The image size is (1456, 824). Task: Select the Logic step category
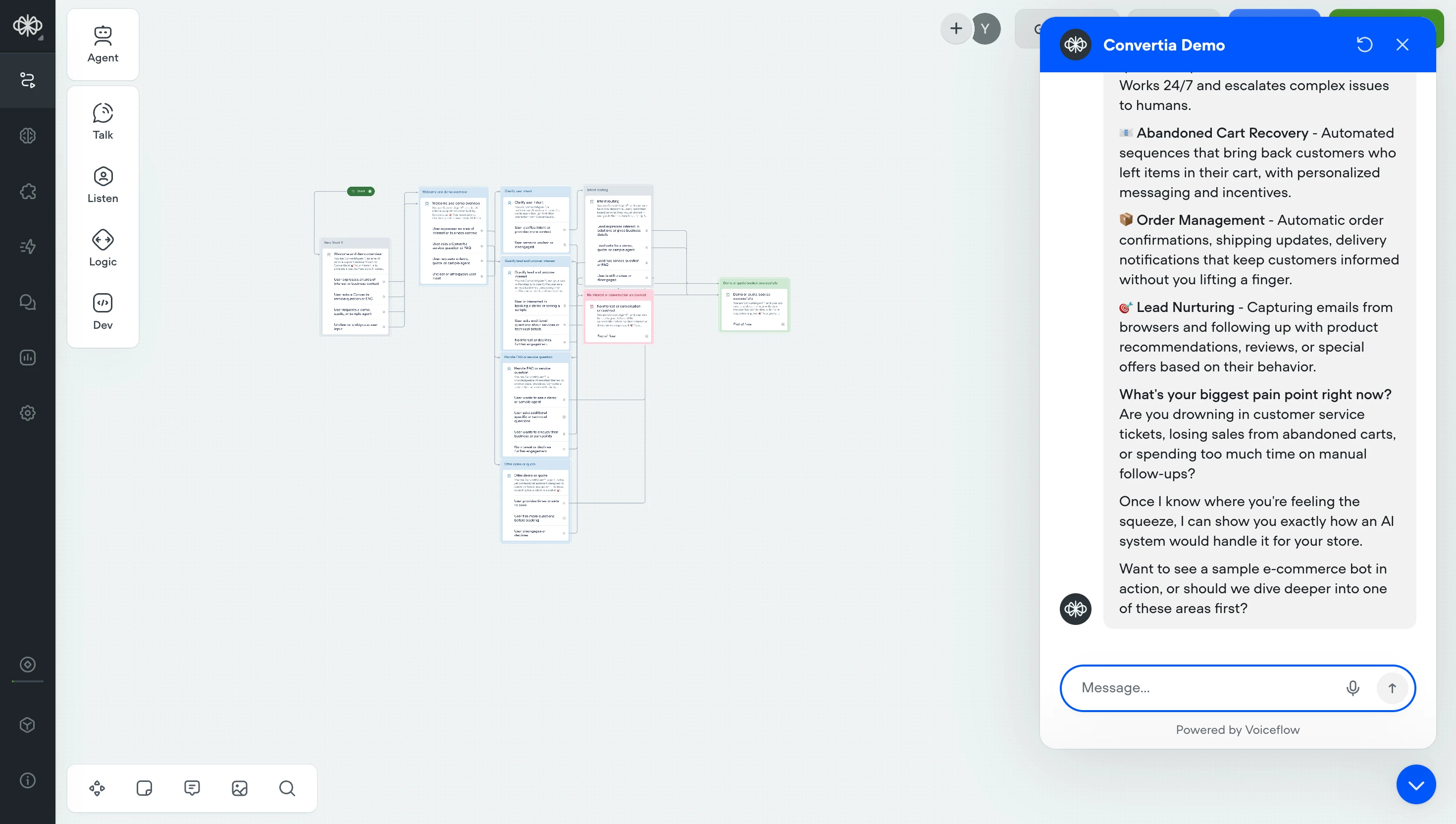[x=103, y=248]
